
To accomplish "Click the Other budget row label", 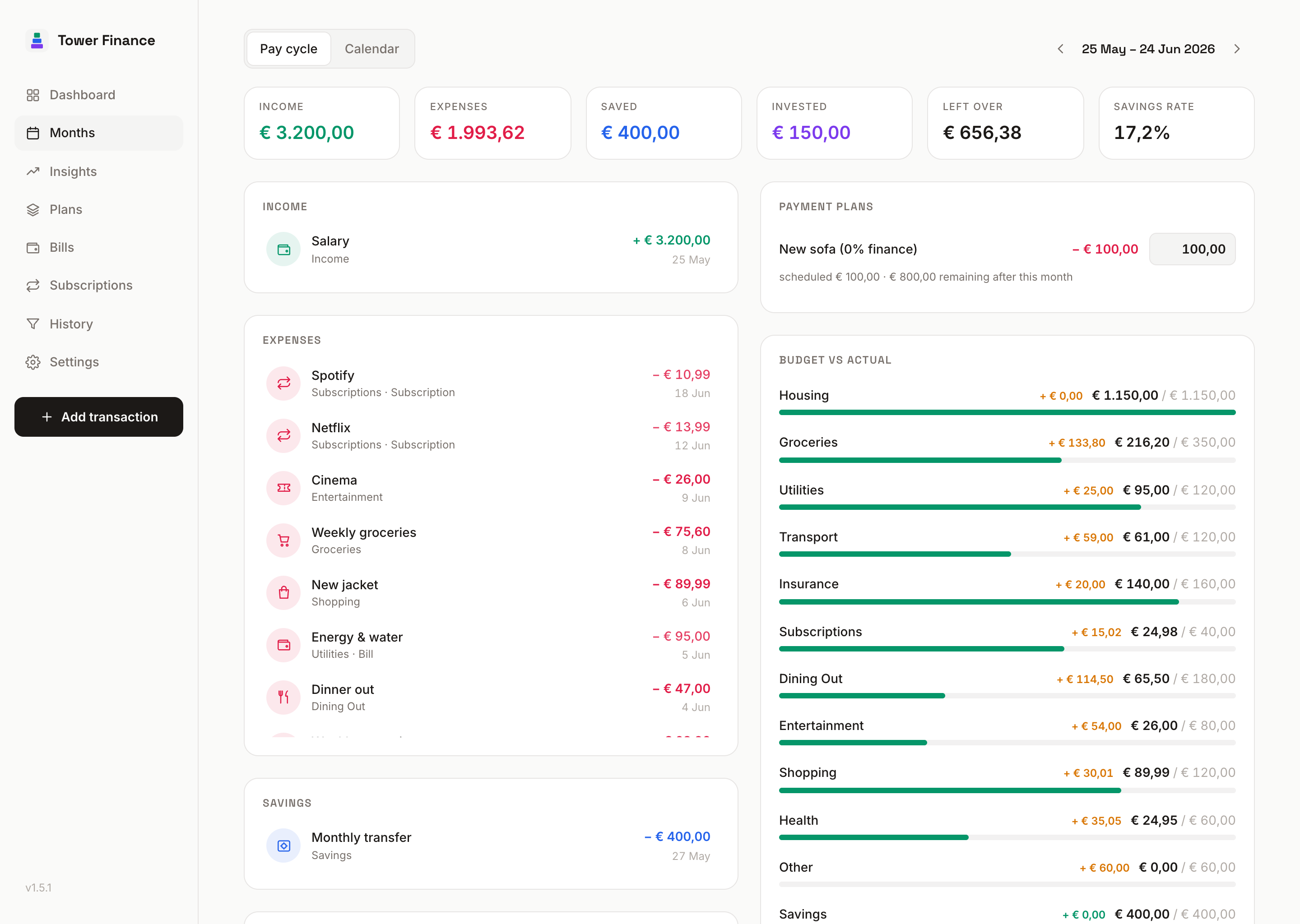I will [x=796, y=867].
